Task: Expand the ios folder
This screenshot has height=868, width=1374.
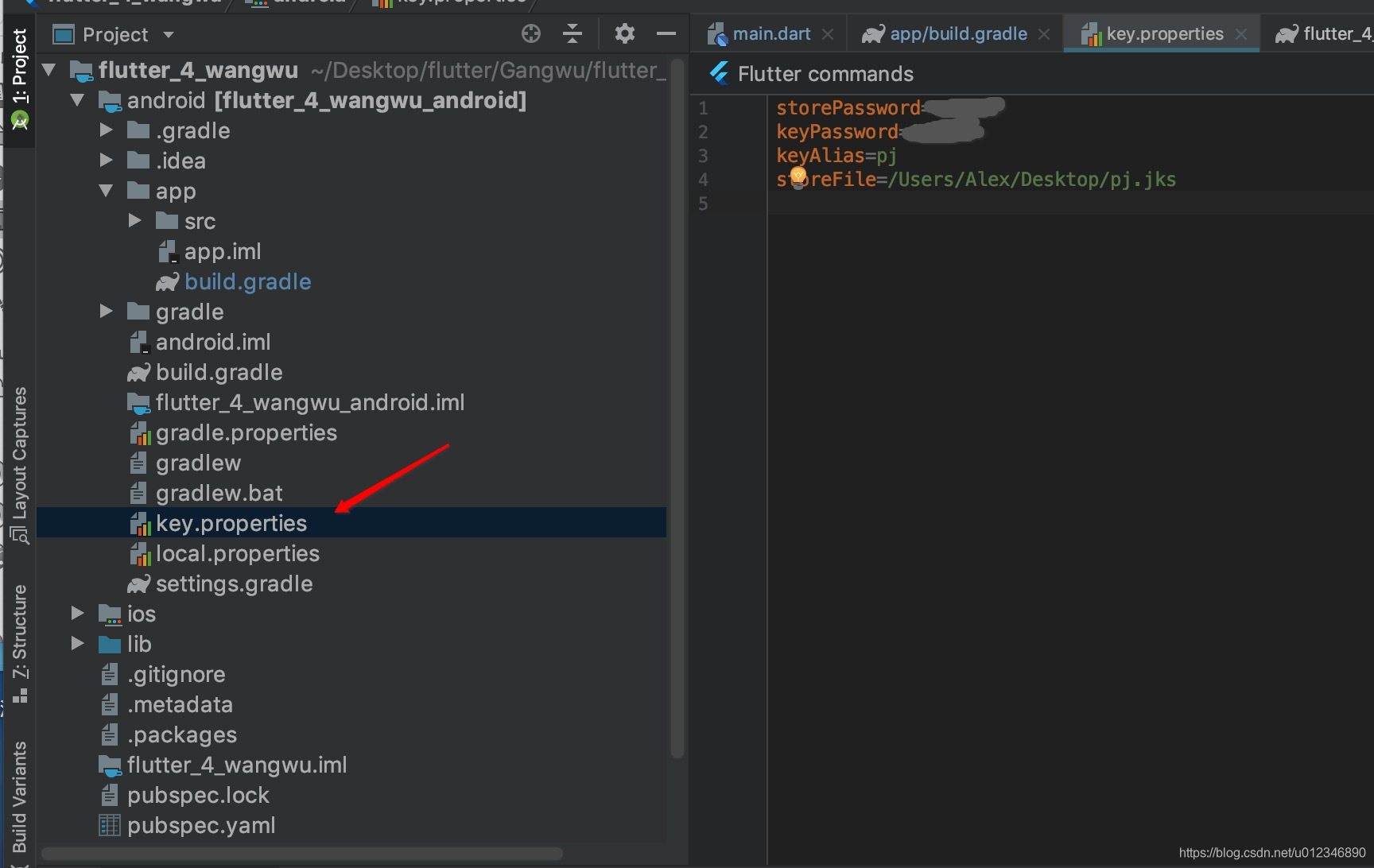Action: [x=78, y=614]
